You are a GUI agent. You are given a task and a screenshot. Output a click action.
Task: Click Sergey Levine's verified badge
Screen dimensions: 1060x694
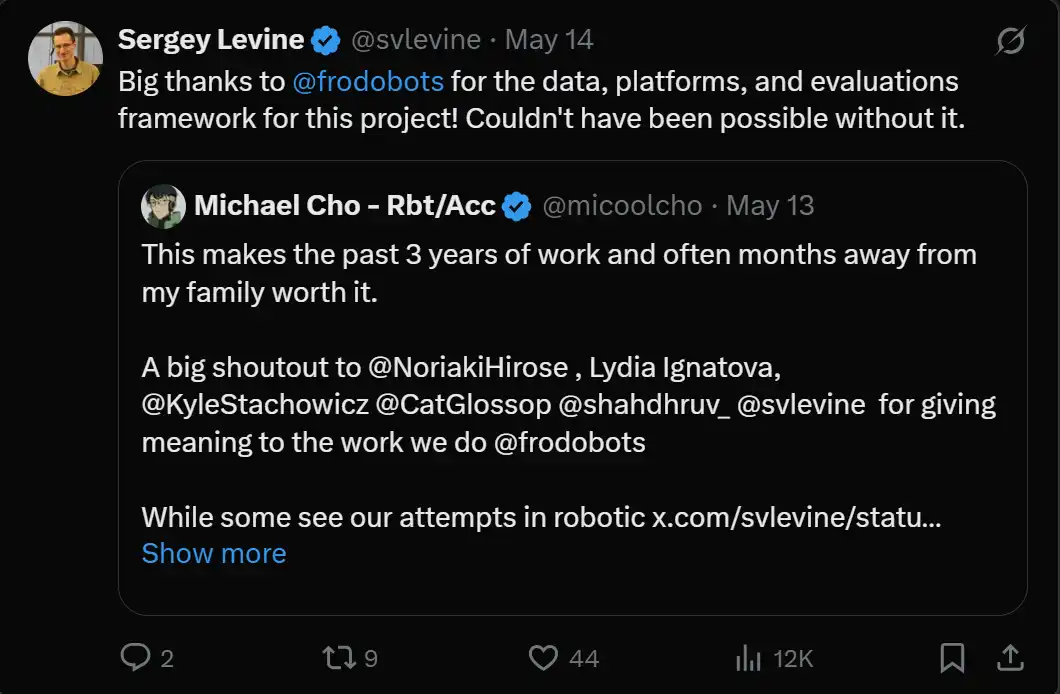(326, 40)
